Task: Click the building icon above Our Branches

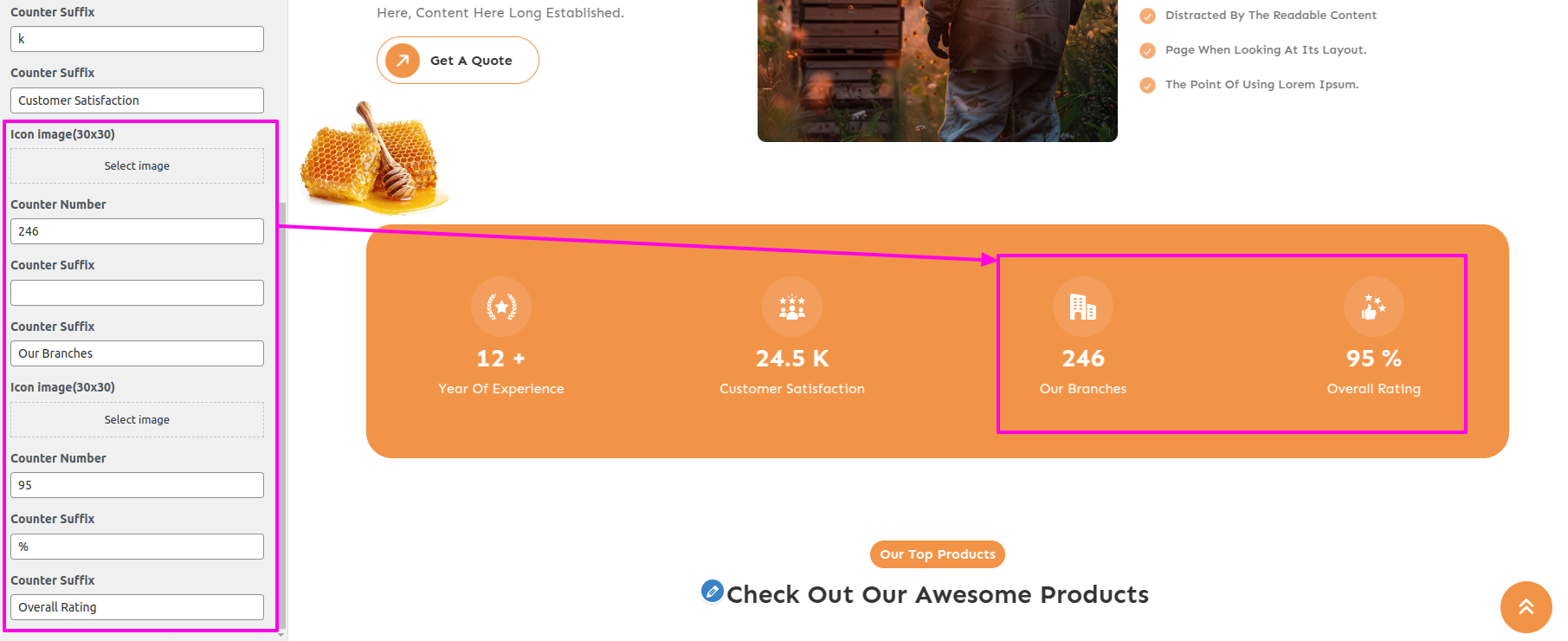Action: (1083, 307)
